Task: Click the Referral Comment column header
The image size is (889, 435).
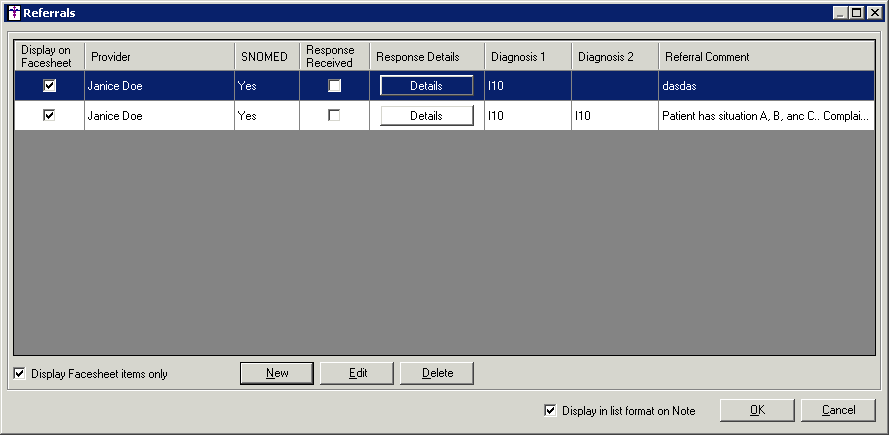Action: 765,57
